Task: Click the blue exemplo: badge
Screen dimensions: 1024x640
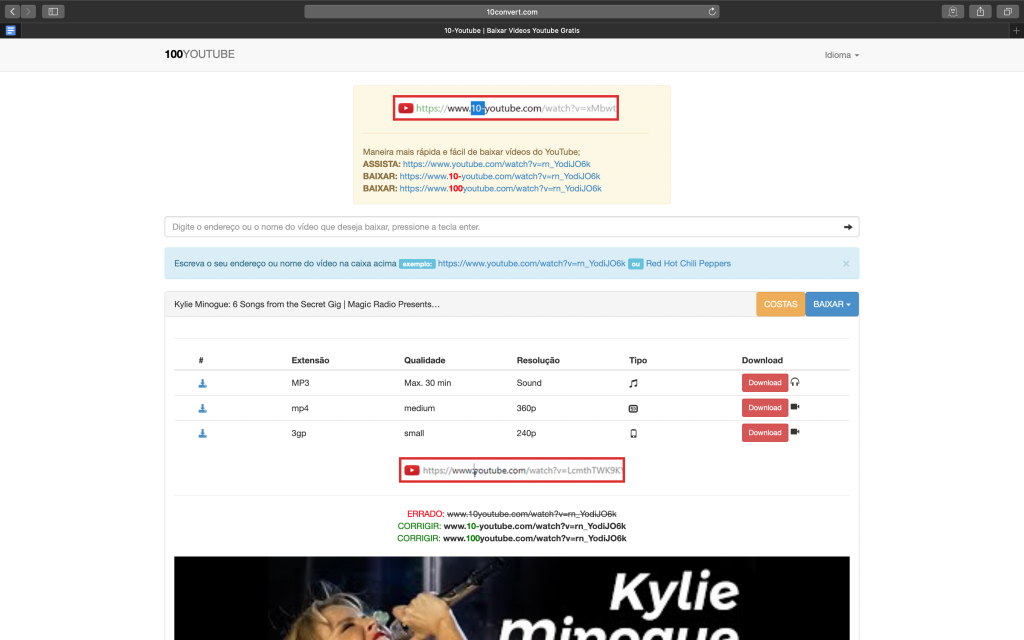Action: [x=417, y=264]
